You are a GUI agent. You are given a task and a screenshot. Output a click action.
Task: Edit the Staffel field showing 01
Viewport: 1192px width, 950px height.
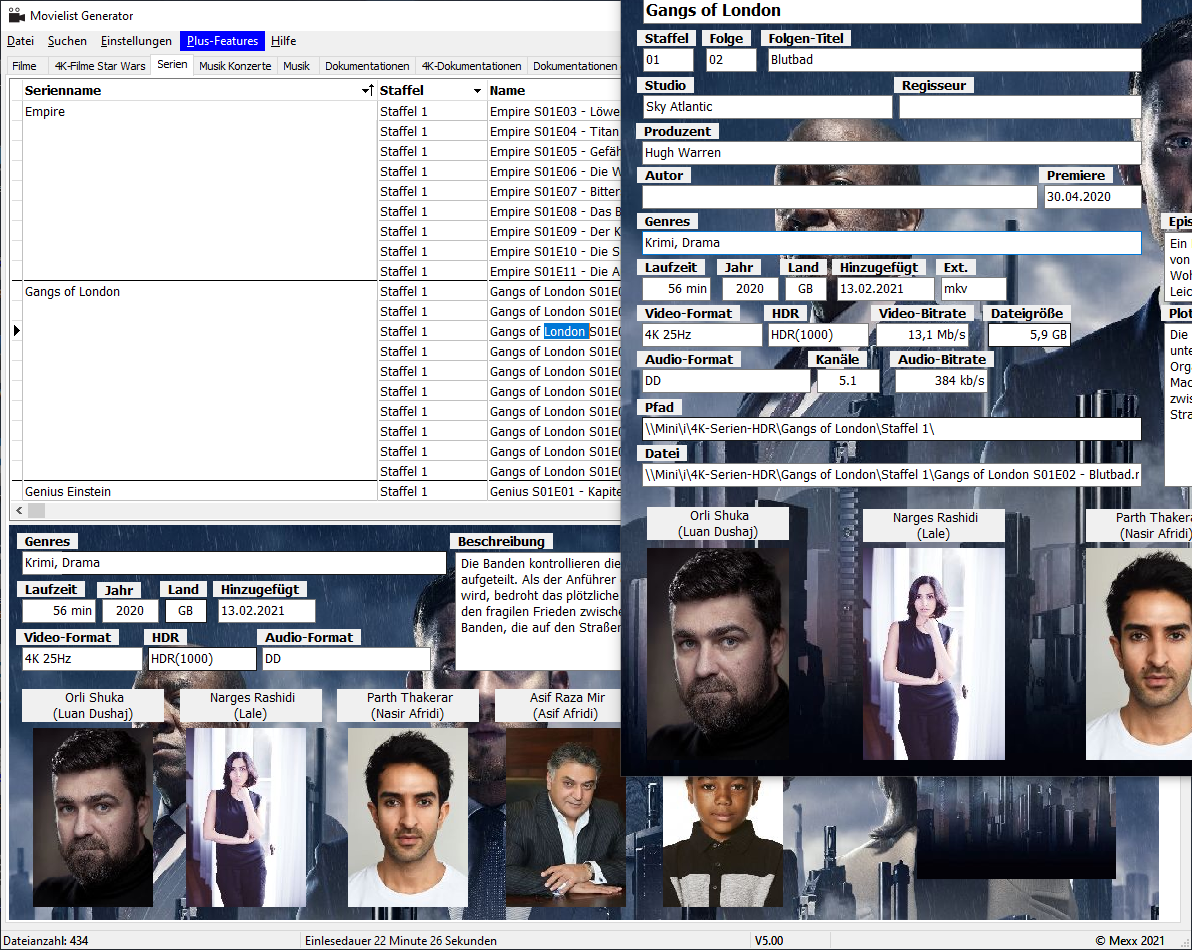(668, 60)
